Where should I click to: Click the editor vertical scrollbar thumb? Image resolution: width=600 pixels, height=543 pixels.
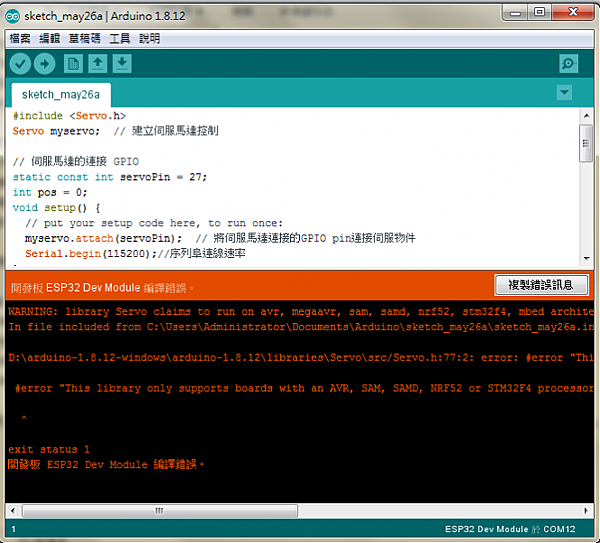[x=586, y=143]
